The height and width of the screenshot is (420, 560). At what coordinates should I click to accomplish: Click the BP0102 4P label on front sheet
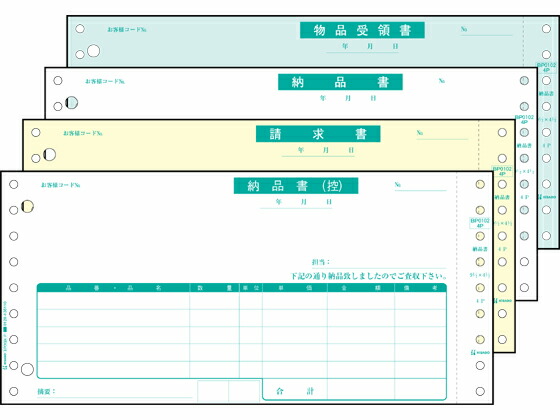click(480, 223)
